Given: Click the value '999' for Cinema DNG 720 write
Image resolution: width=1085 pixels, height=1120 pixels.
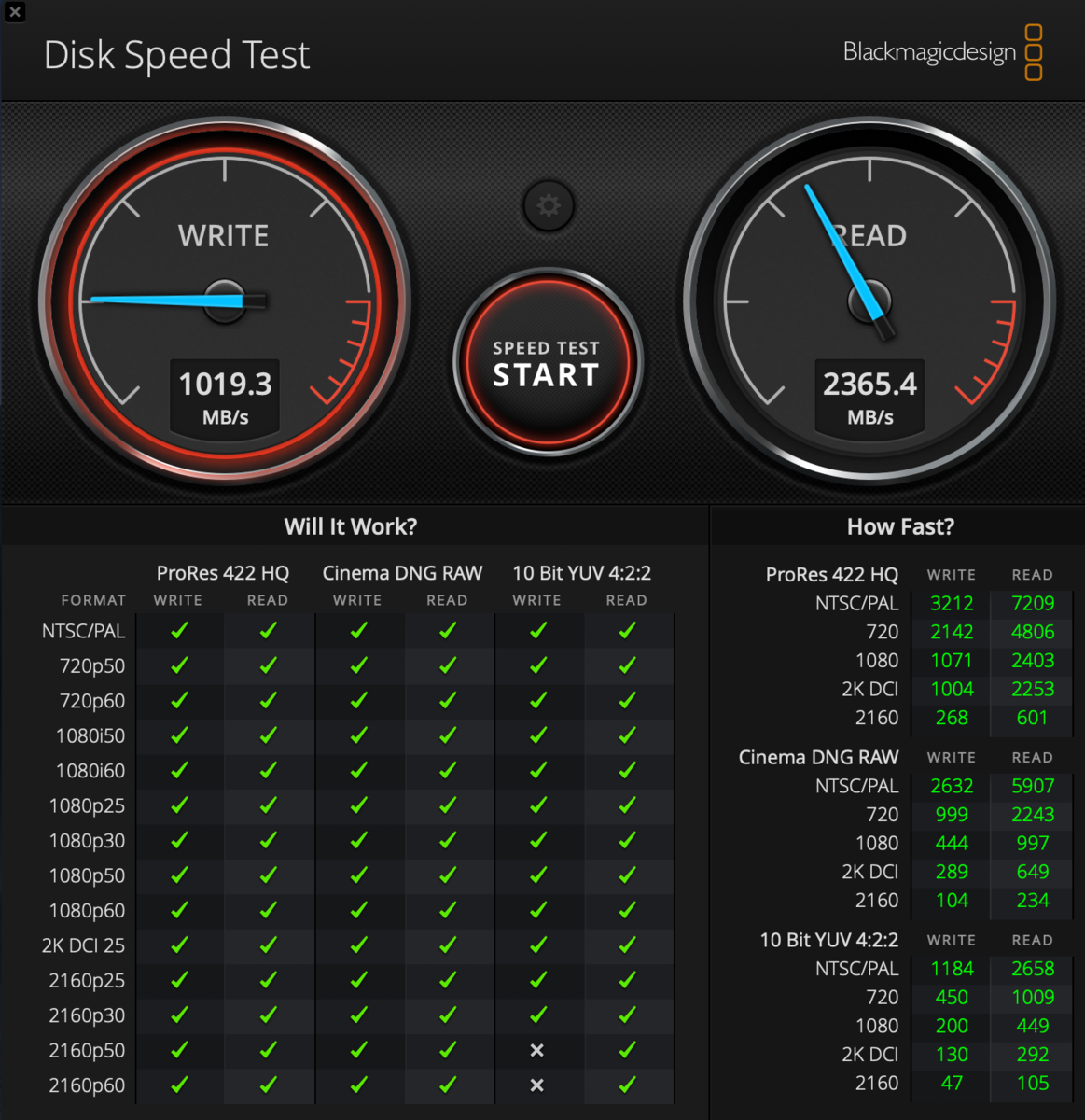Looking at the screenshot, I should coord(952,815).
